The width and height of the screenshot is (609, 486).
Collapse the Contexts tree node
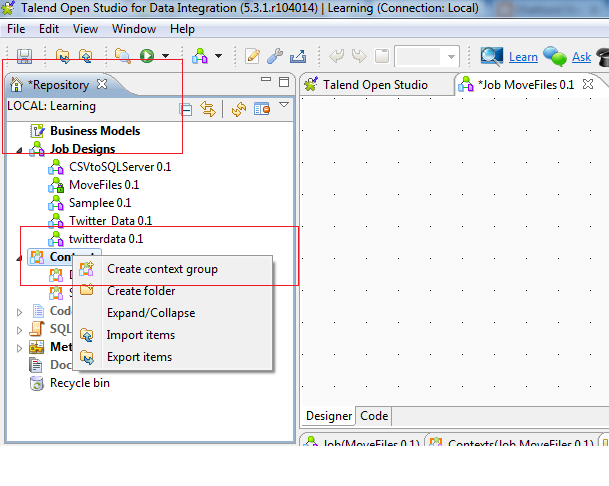click(x=19, y=258)
